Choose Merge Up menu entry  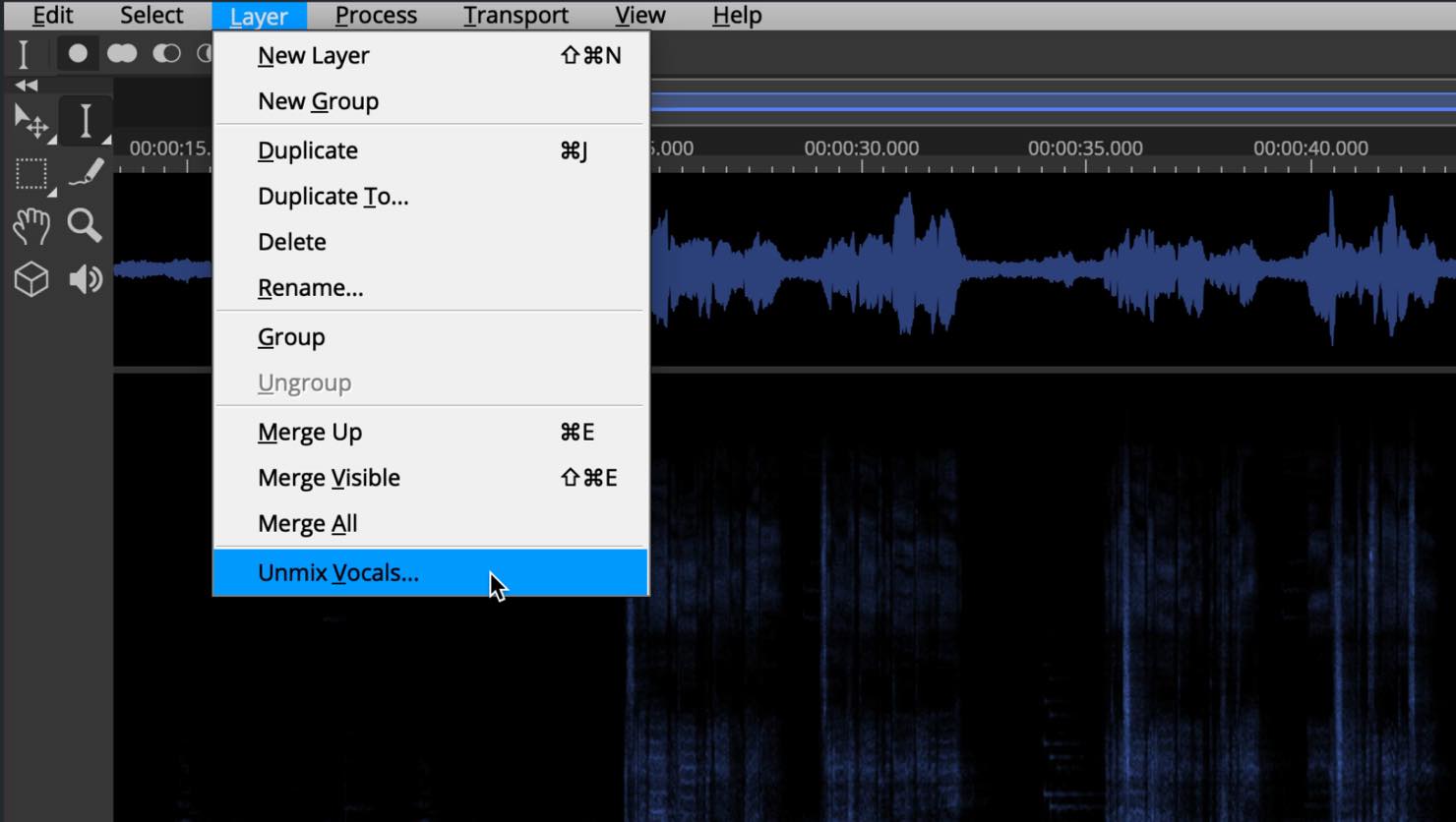[x=431, y=432]
